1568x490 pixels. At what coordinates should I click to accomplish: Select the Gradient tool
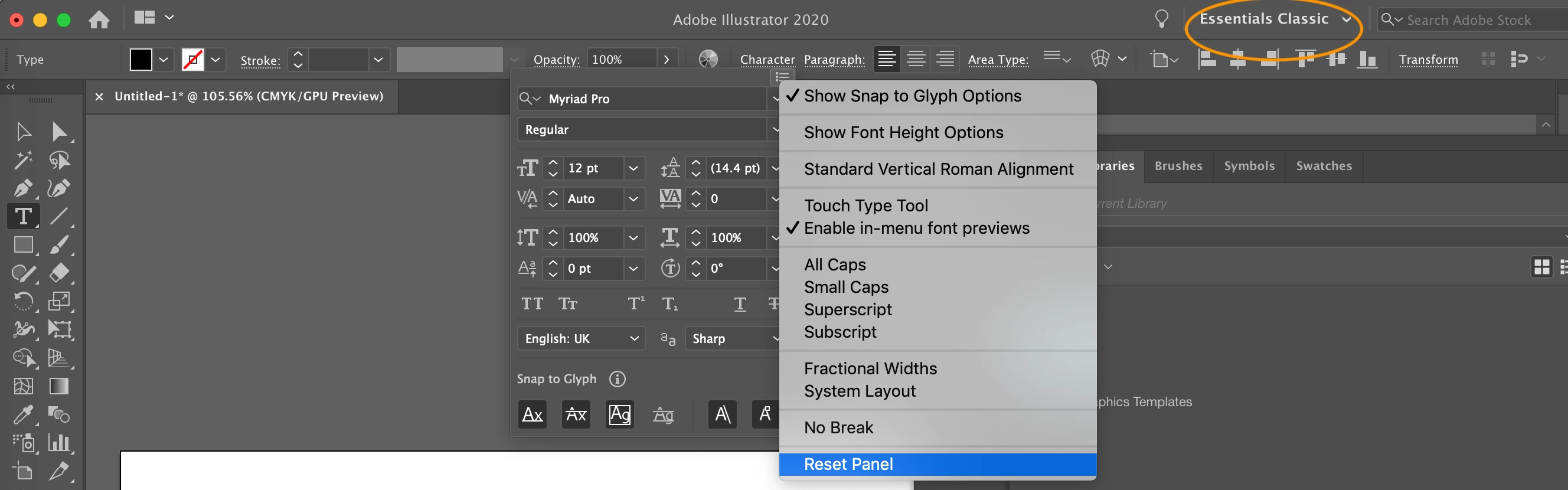click(x=59, y=386)
